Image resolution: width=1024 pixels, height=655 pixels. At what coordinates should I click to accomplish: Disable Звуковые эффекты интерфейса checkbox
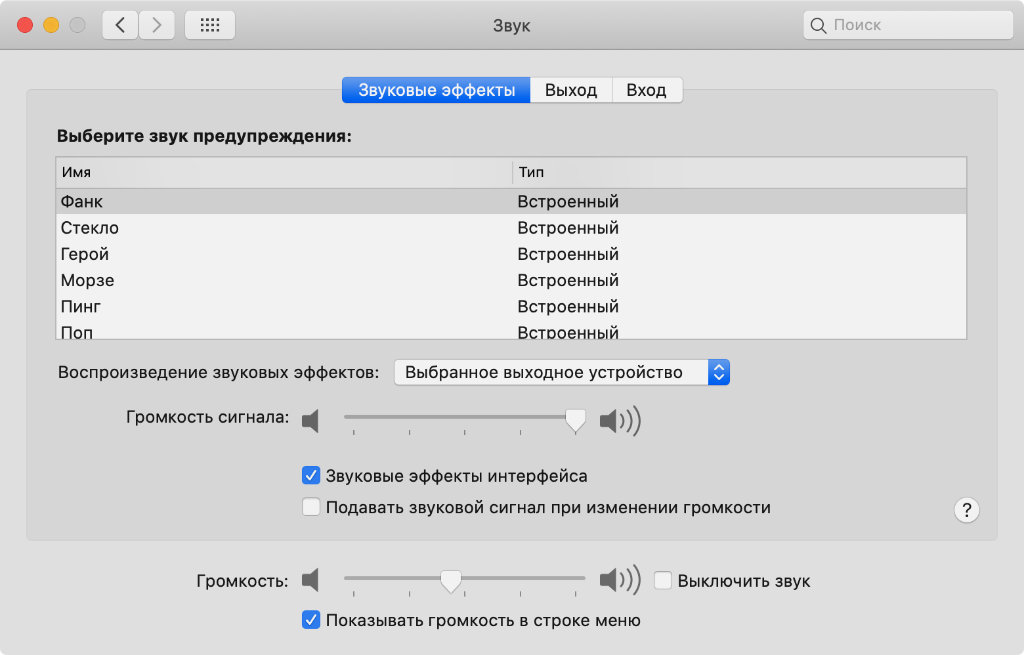point(311,476)
